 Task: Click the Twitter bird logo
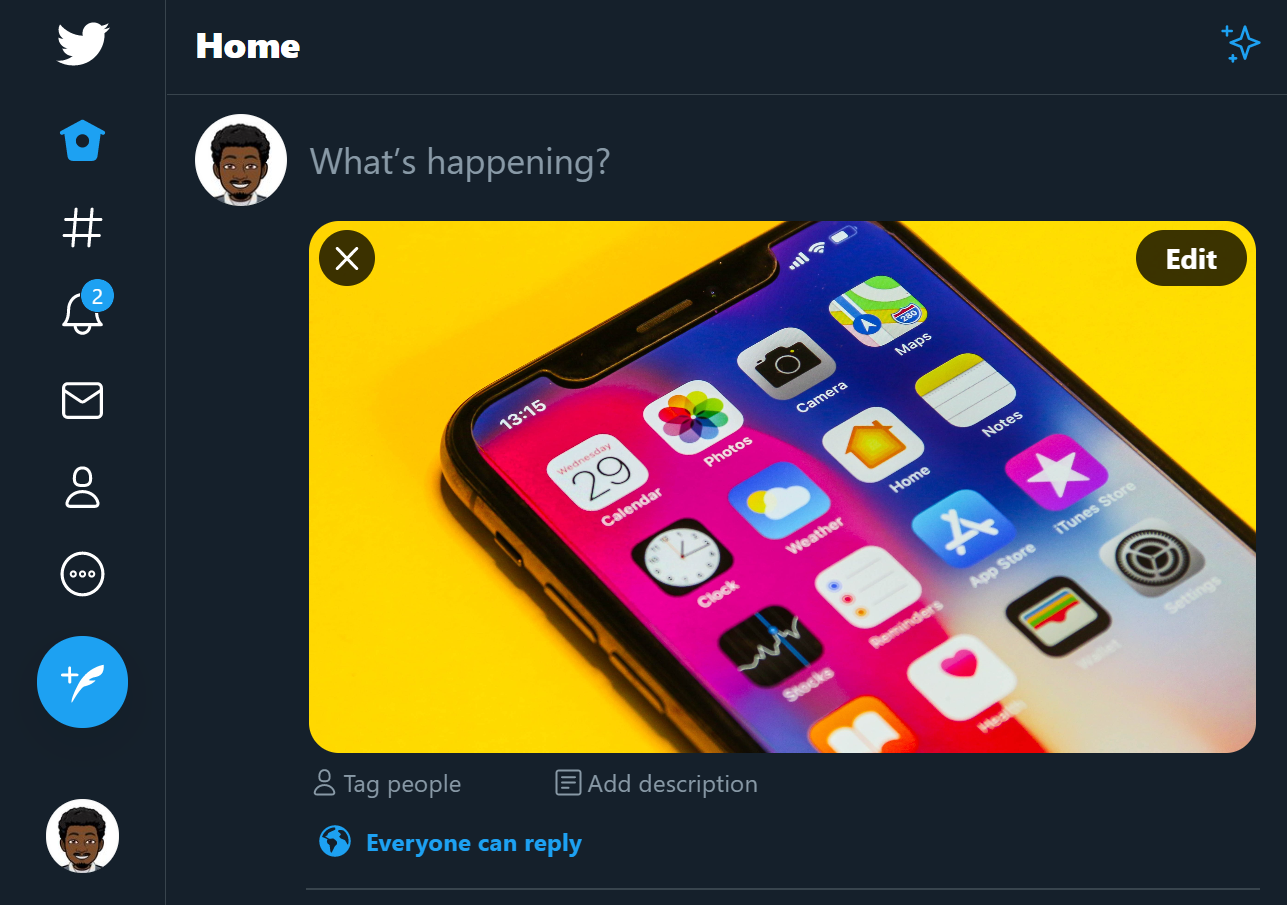click(x=83, y=45)
